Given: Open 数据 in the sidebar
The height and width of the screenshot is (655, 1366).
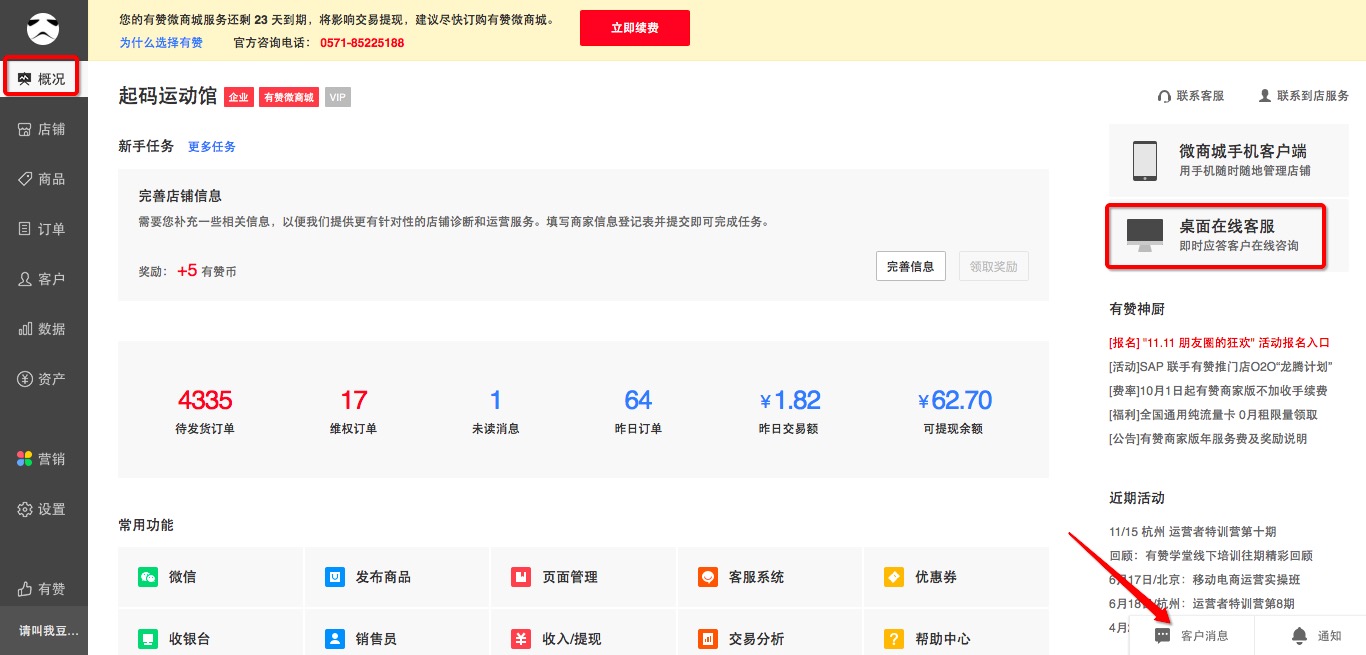Looking at the screenshot, I should pos(43,329).
